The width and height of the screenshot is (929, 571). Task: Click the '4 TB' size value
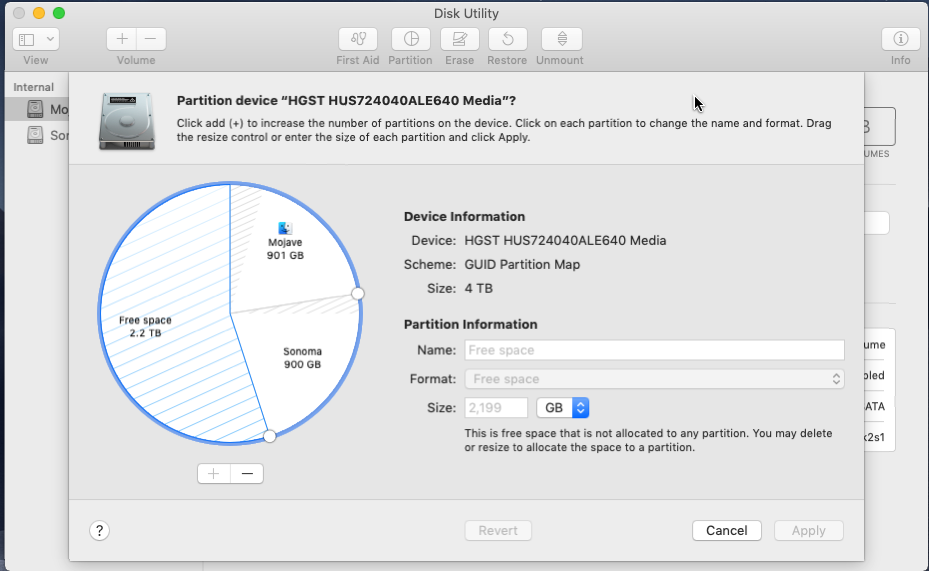coord(479,288)
